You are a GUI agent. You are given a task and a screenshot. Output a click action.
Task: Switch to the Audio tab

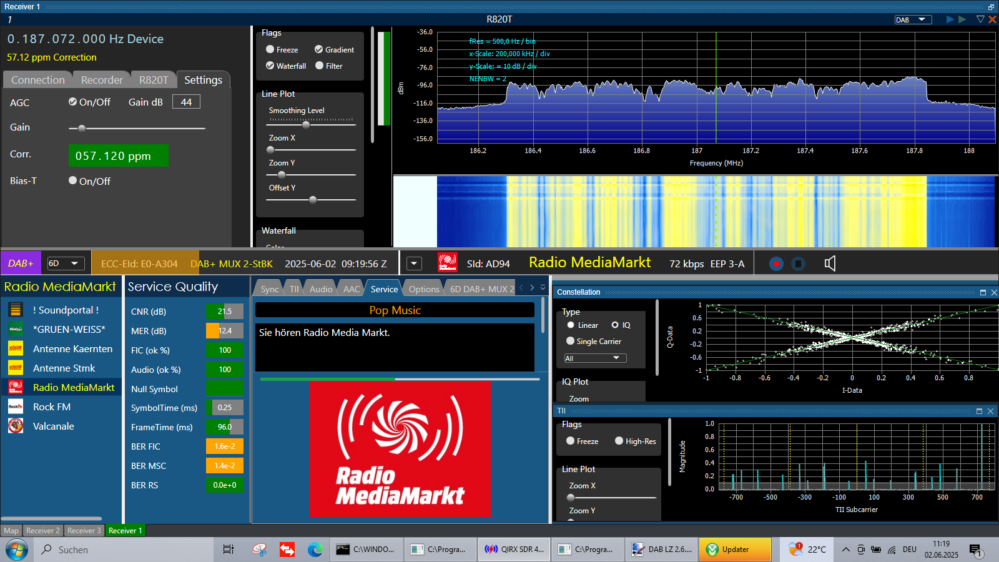320,289
